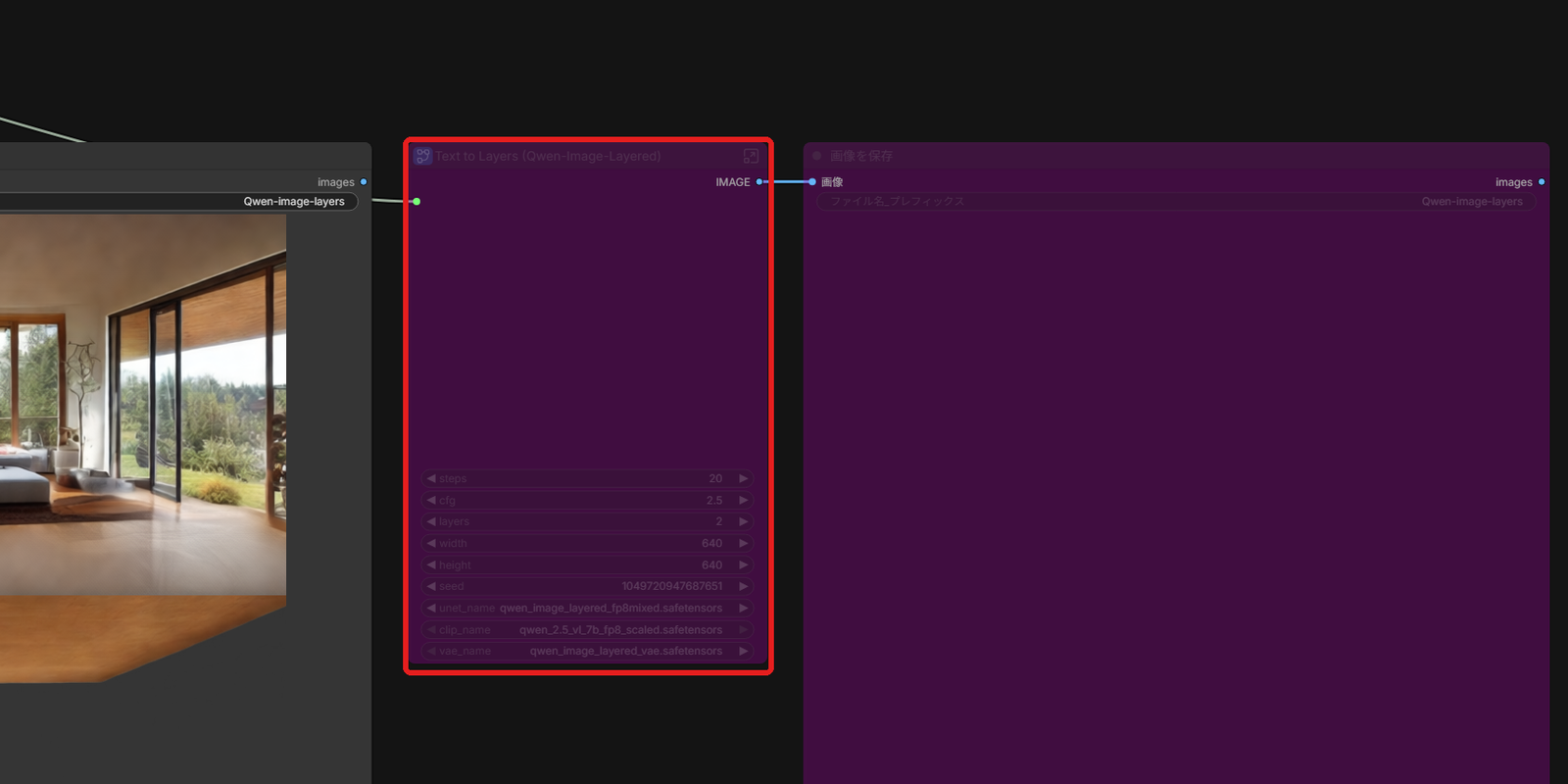The height and width of the screenshot is (784, 1568).
Task: Click the steps value 20
Action: [x=715, y=478]
